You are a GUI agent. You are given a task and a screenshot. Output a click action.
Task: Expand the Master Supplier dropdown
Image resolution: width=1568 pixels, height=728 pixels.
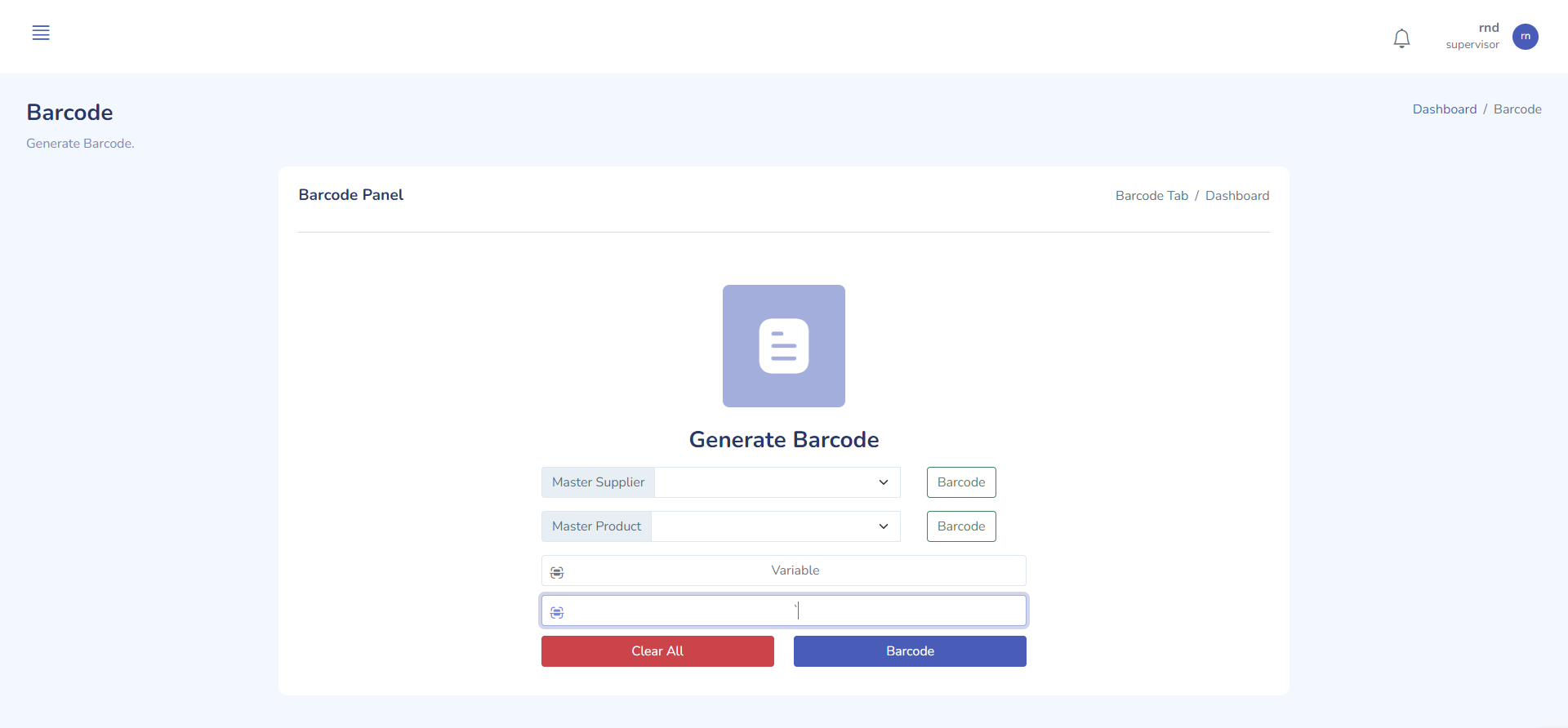coord(777,482)
